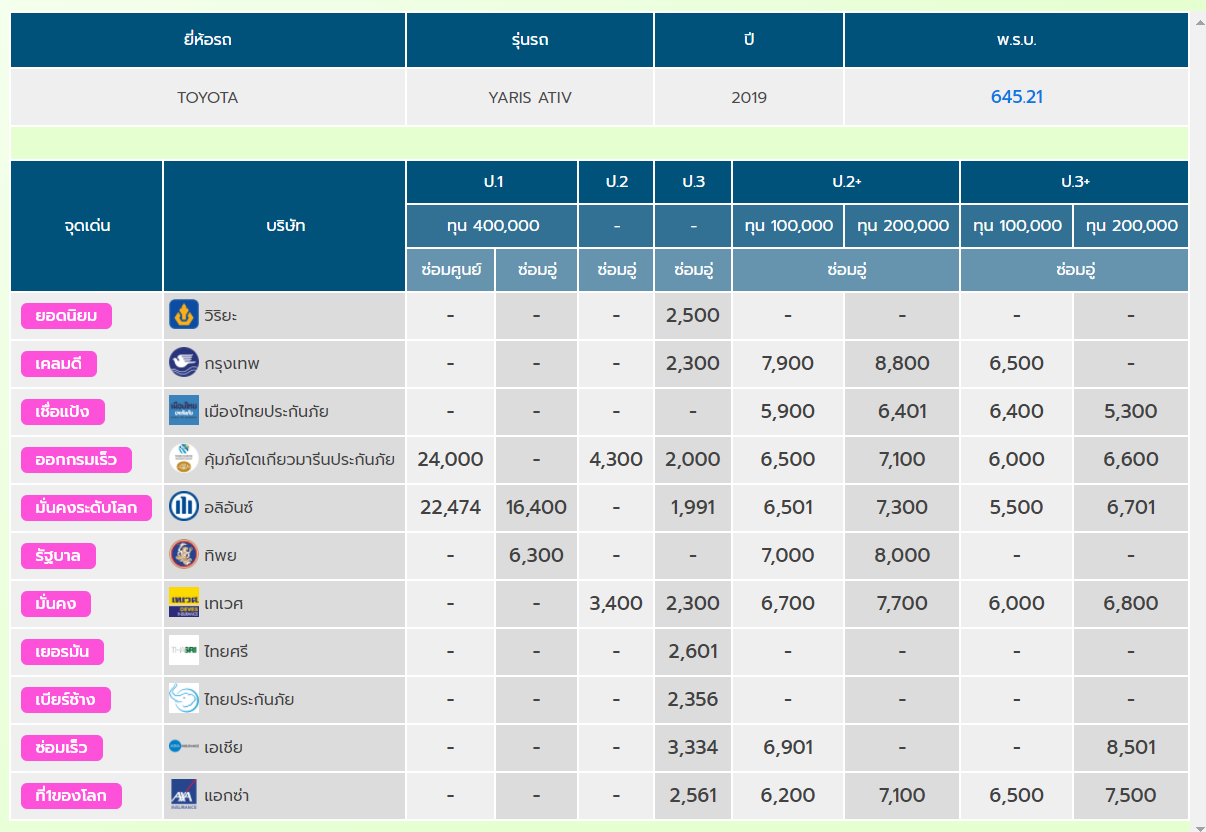Image resolution: width=1206 pixels, height=832 pixels.
Task: Select the 6,300 price for ทิพย
Action: click(x=536, y=555)
